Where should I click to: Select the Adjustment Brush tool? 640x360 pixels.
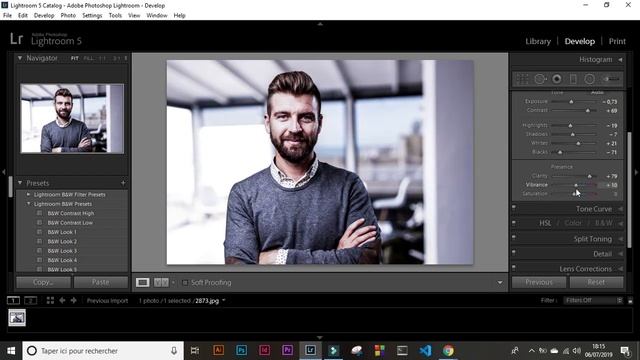[611, 79]
